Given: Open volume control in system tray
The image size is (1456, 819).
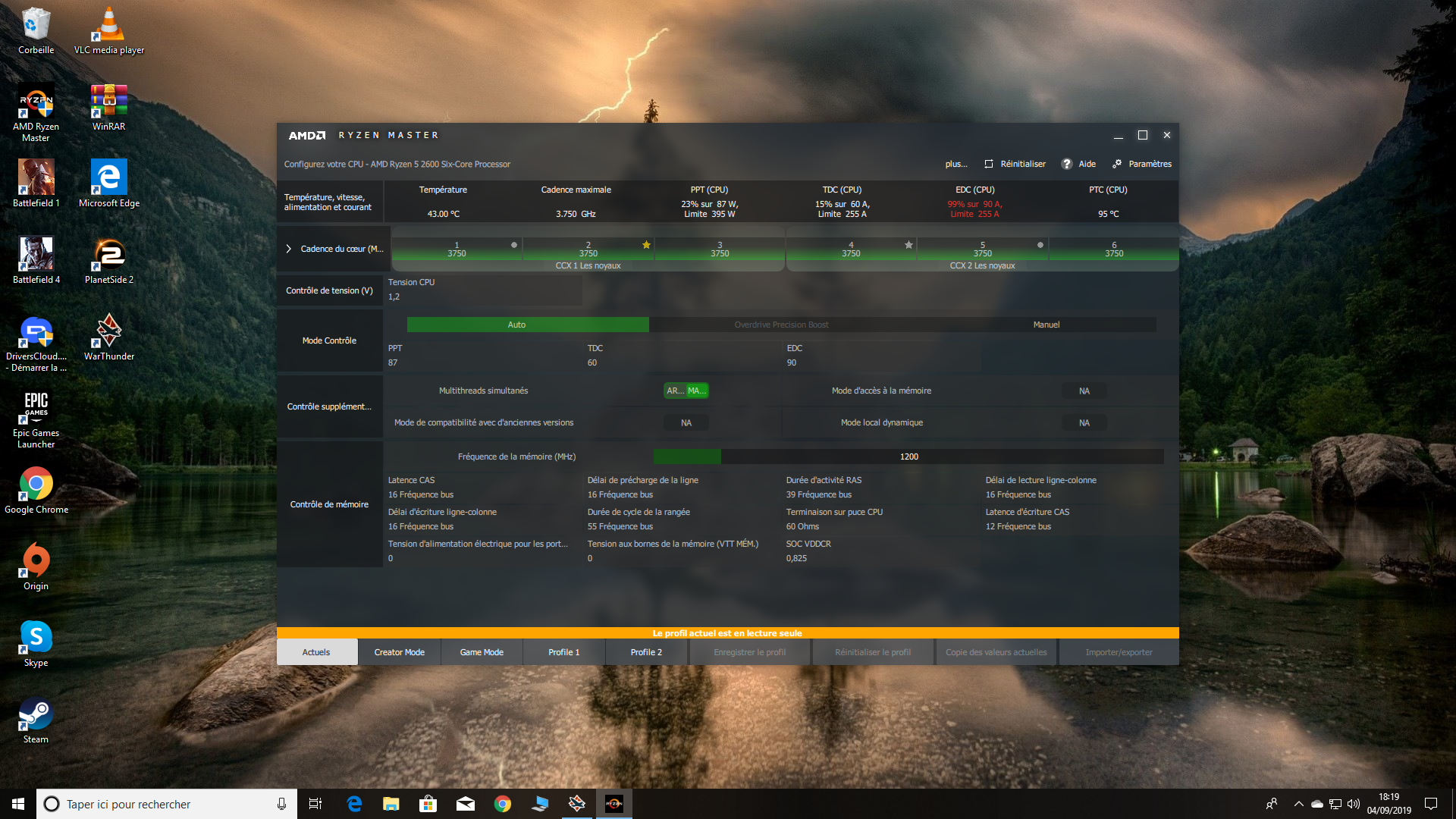Looking at the screenshot, I should point(1354,804).
